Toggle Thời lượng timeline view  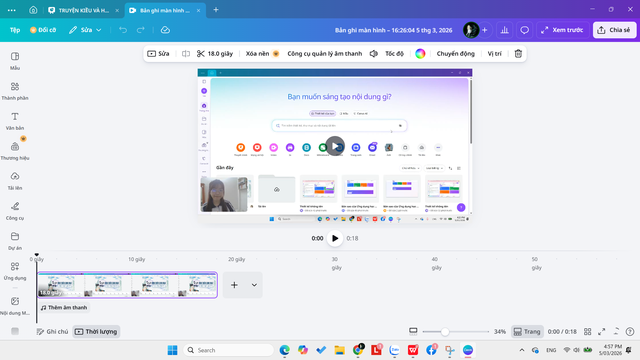pyautogui.click(x=96, y=331)
